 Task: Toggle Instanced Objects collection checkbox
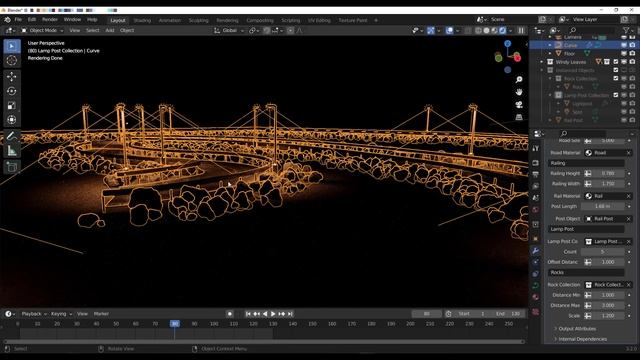(616, 70)
